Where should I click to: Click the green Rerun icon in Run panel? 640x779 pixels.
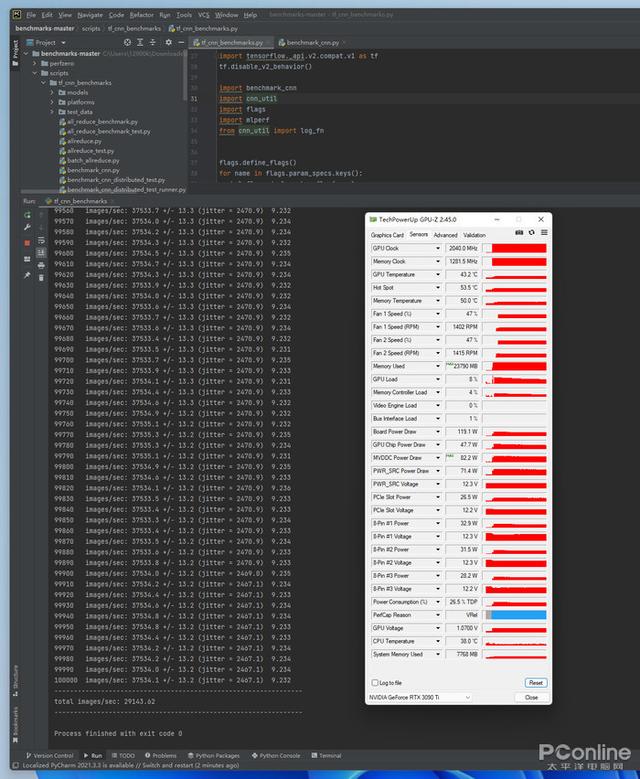[x=27, y=215]
